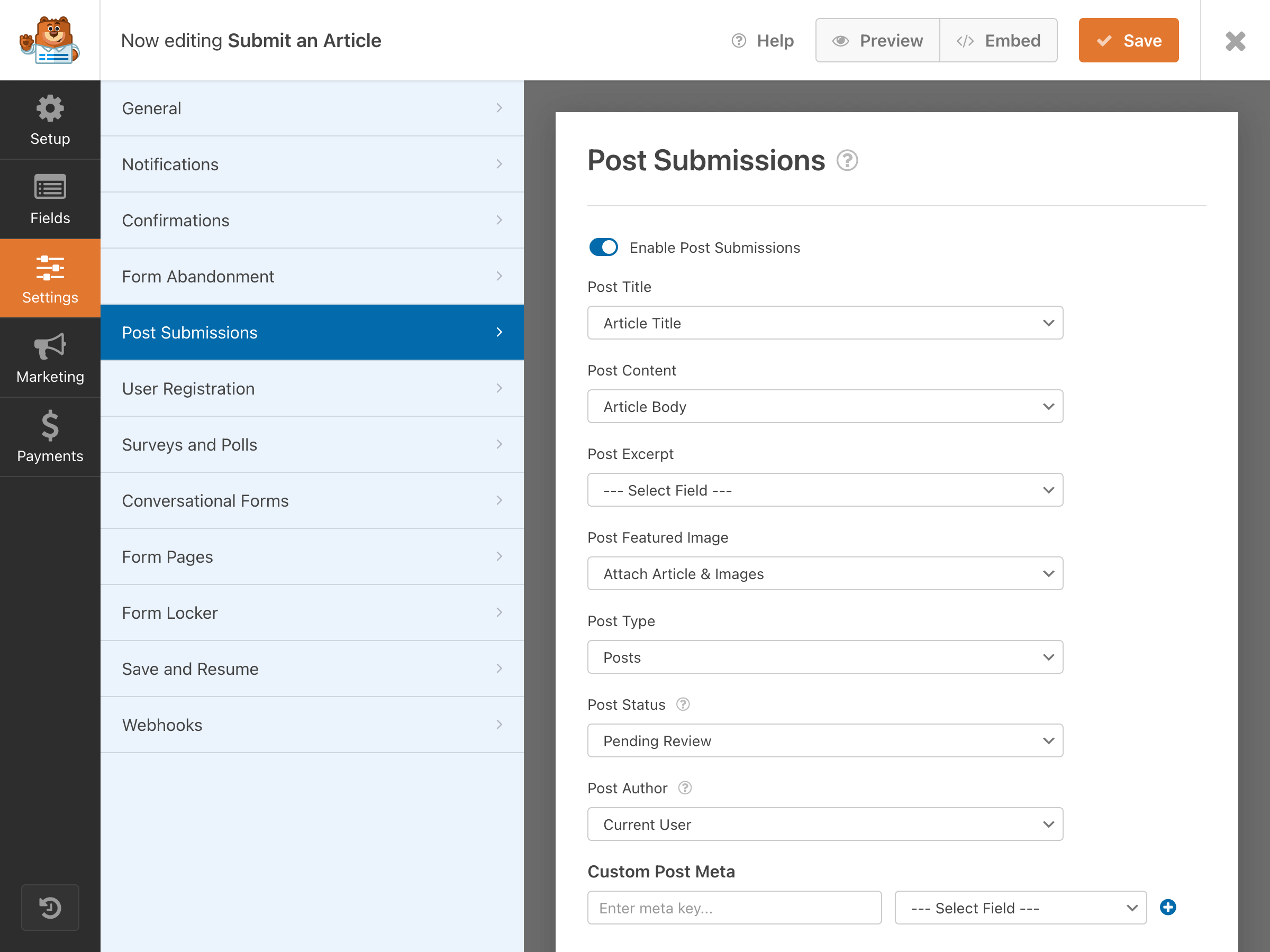
Task: Preview the Submit an Article form
Action: pos(877,40)
